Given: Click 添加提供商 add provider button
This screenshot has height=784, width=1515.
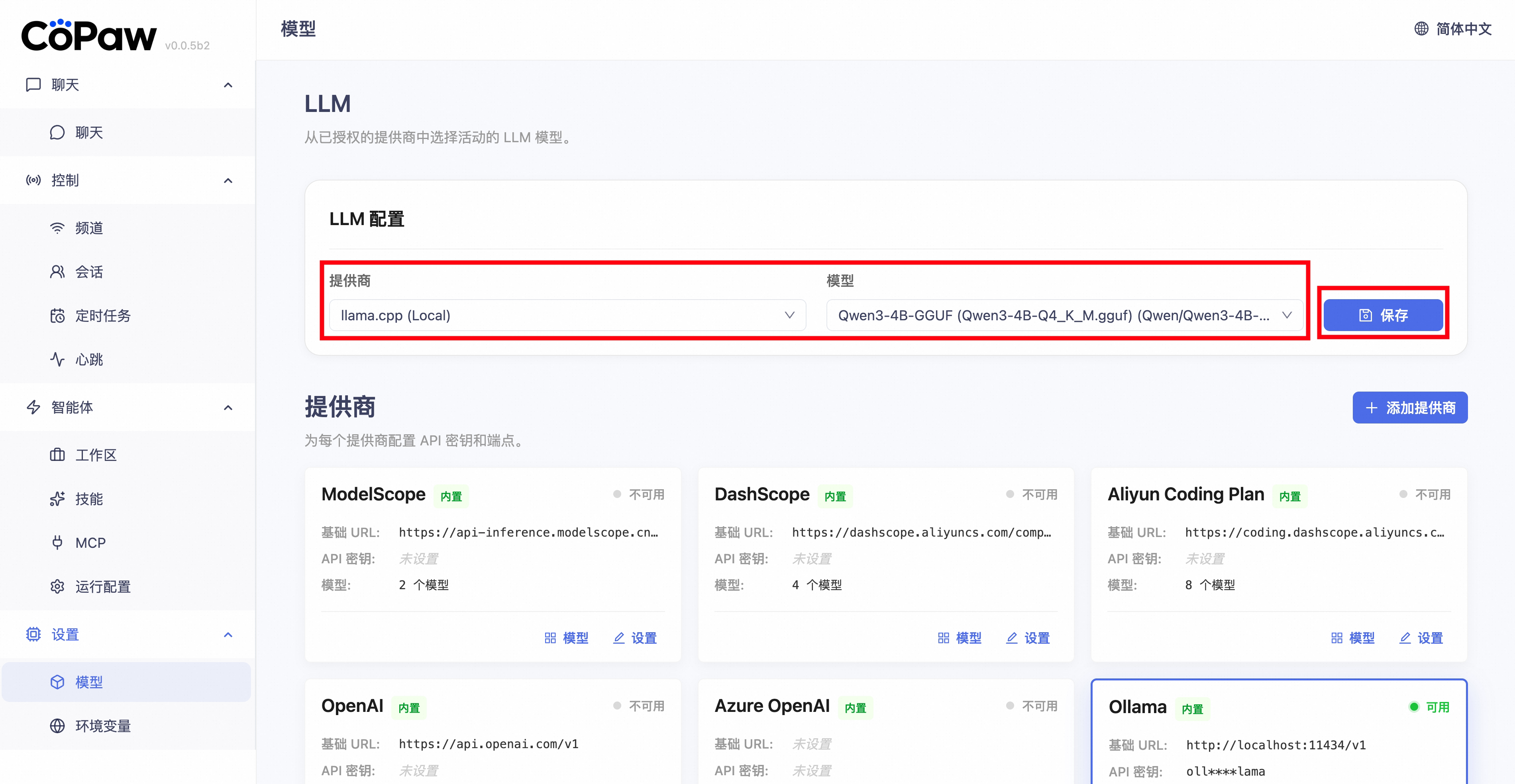Looking at the screenshot, I should pyautogui.click(x=1410, y=408).
